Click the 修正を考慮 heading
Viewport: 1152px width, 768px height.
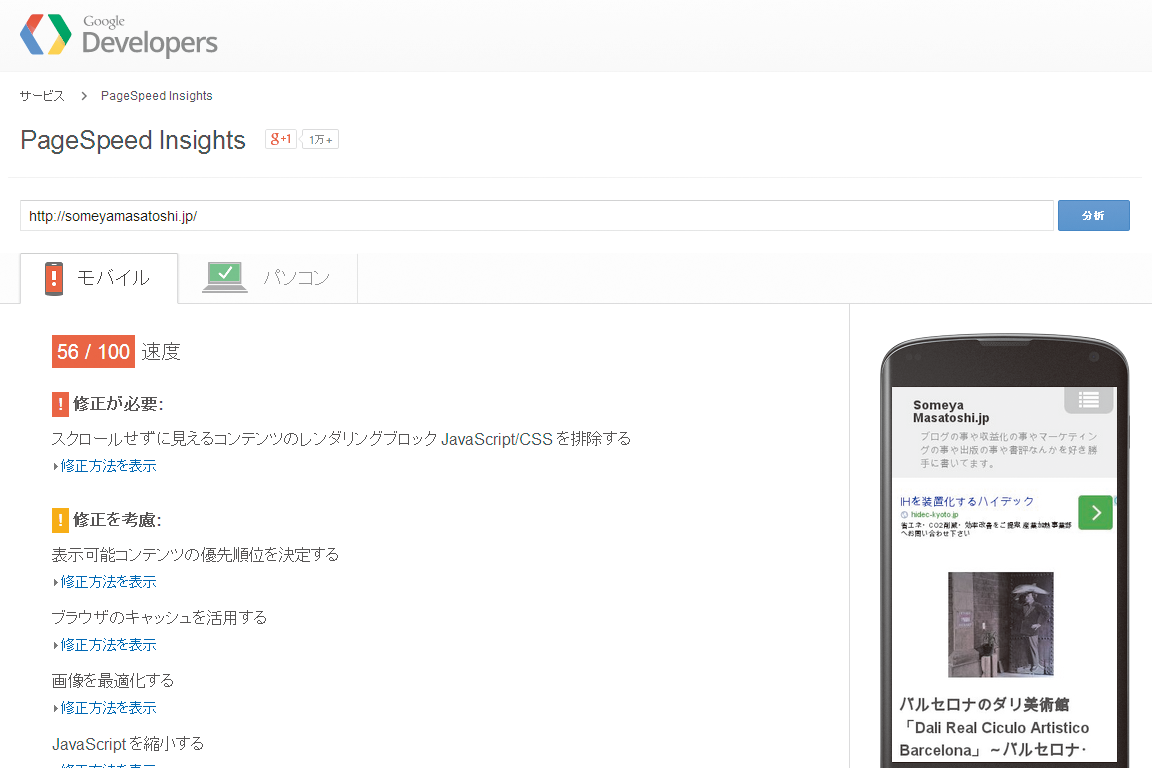pos(118,520)
